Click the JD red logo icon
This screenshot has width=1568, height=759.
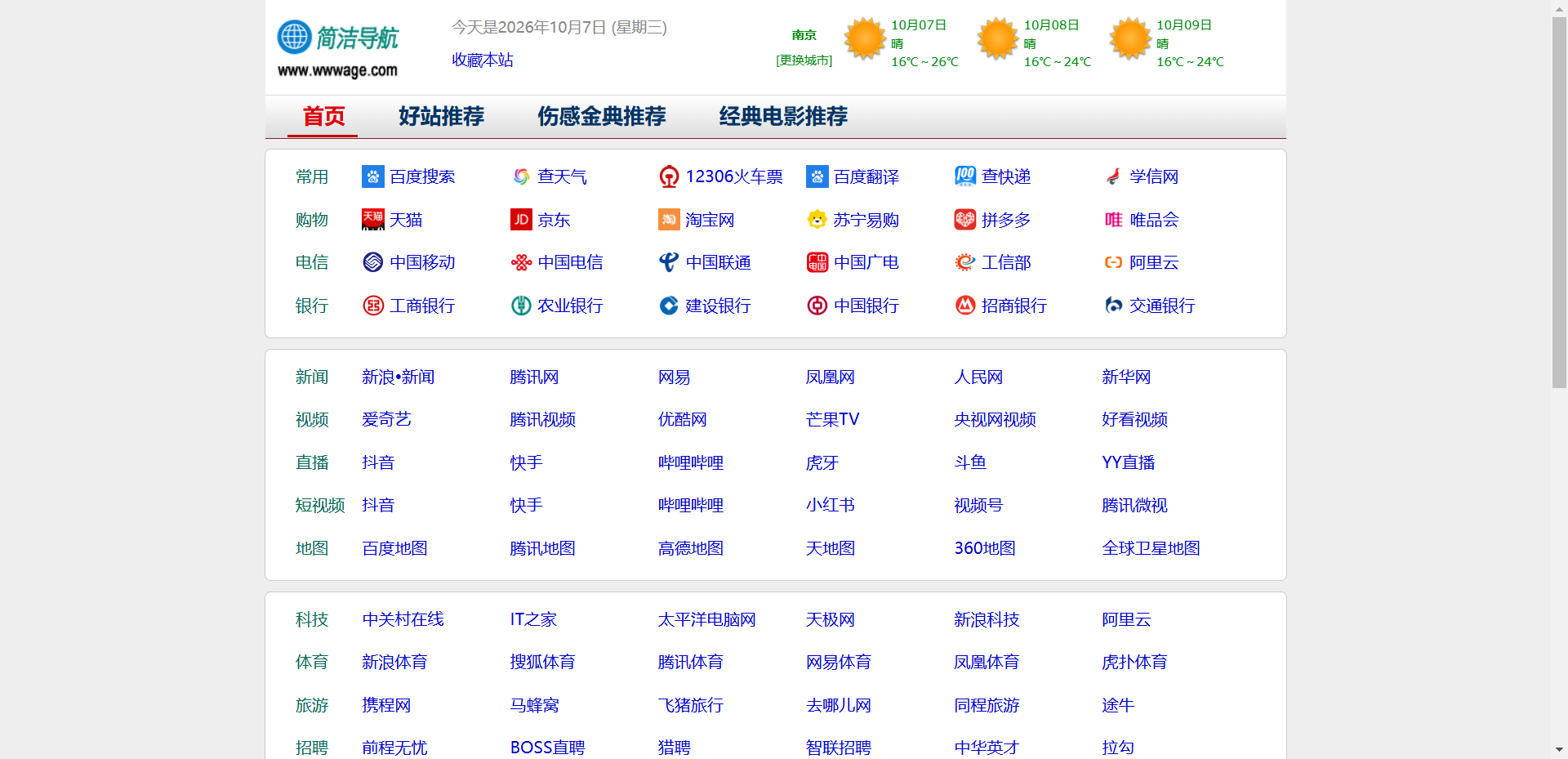(x=521, y=219)
